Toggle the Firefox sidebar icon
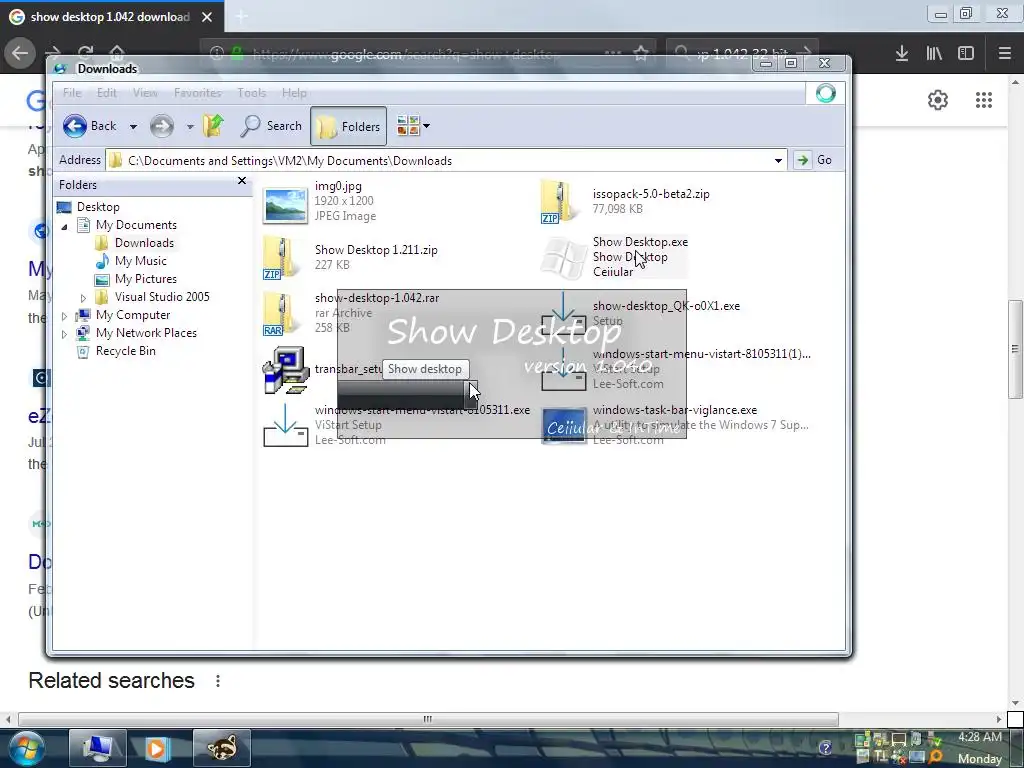The image size is (1024, 768). click(966, 53)
